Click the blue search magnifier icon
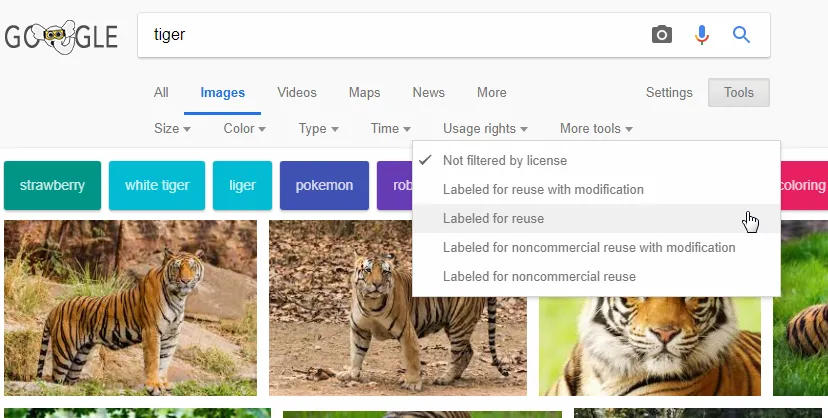The width and height of the screenshot is (828, 418). (741, 35)
